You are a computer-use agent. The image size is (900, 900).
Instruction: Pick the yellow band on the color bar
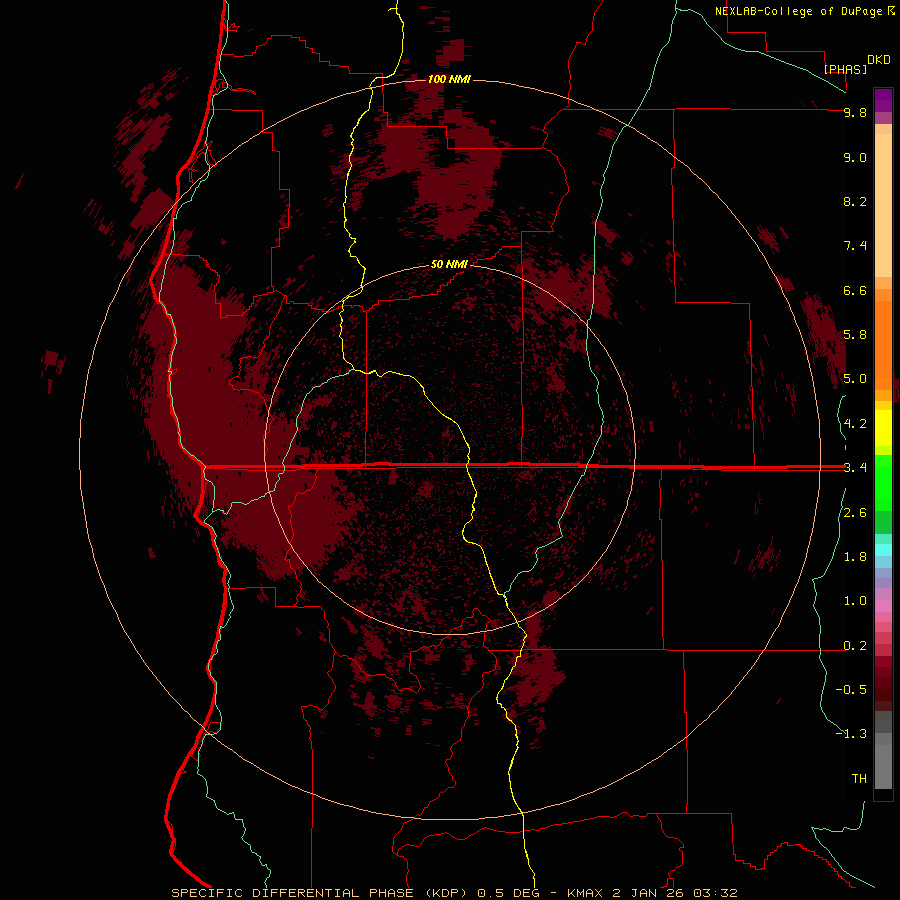point(883,428)
